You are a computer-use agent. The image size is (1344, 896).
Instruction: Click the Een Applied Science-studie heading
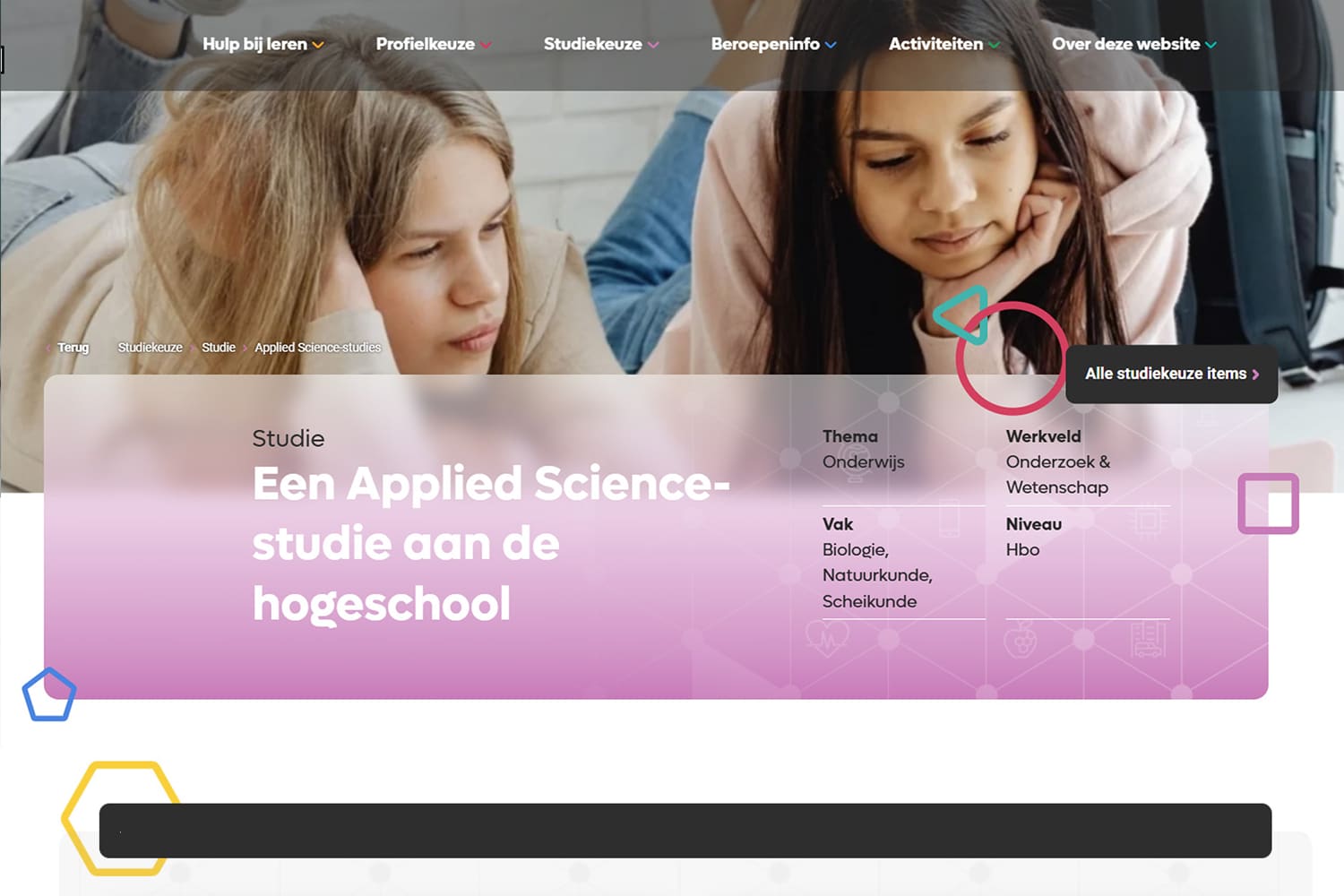[491, 543]
